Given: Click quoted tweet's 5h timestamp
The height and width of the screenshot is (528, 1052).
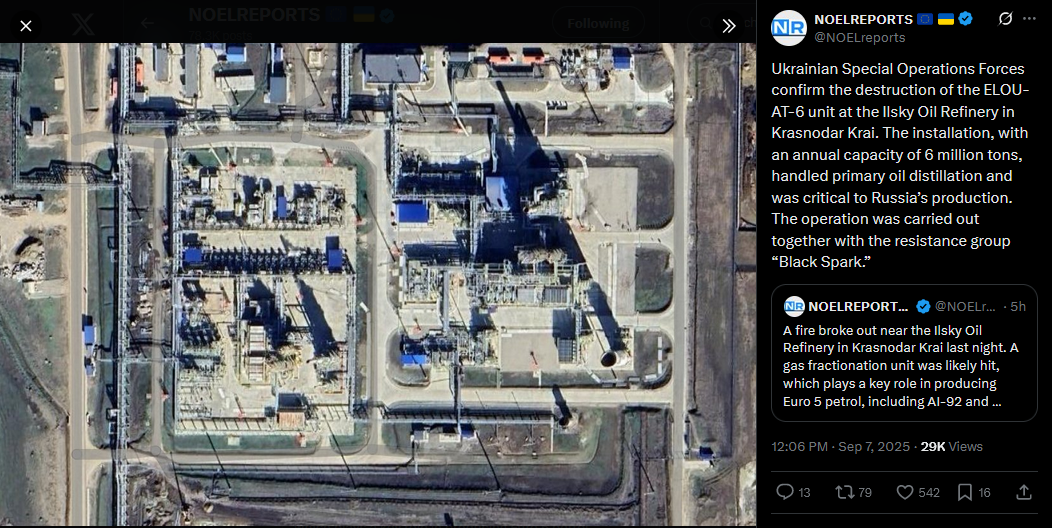Looking at the screenshot, I should [1018, 307].
